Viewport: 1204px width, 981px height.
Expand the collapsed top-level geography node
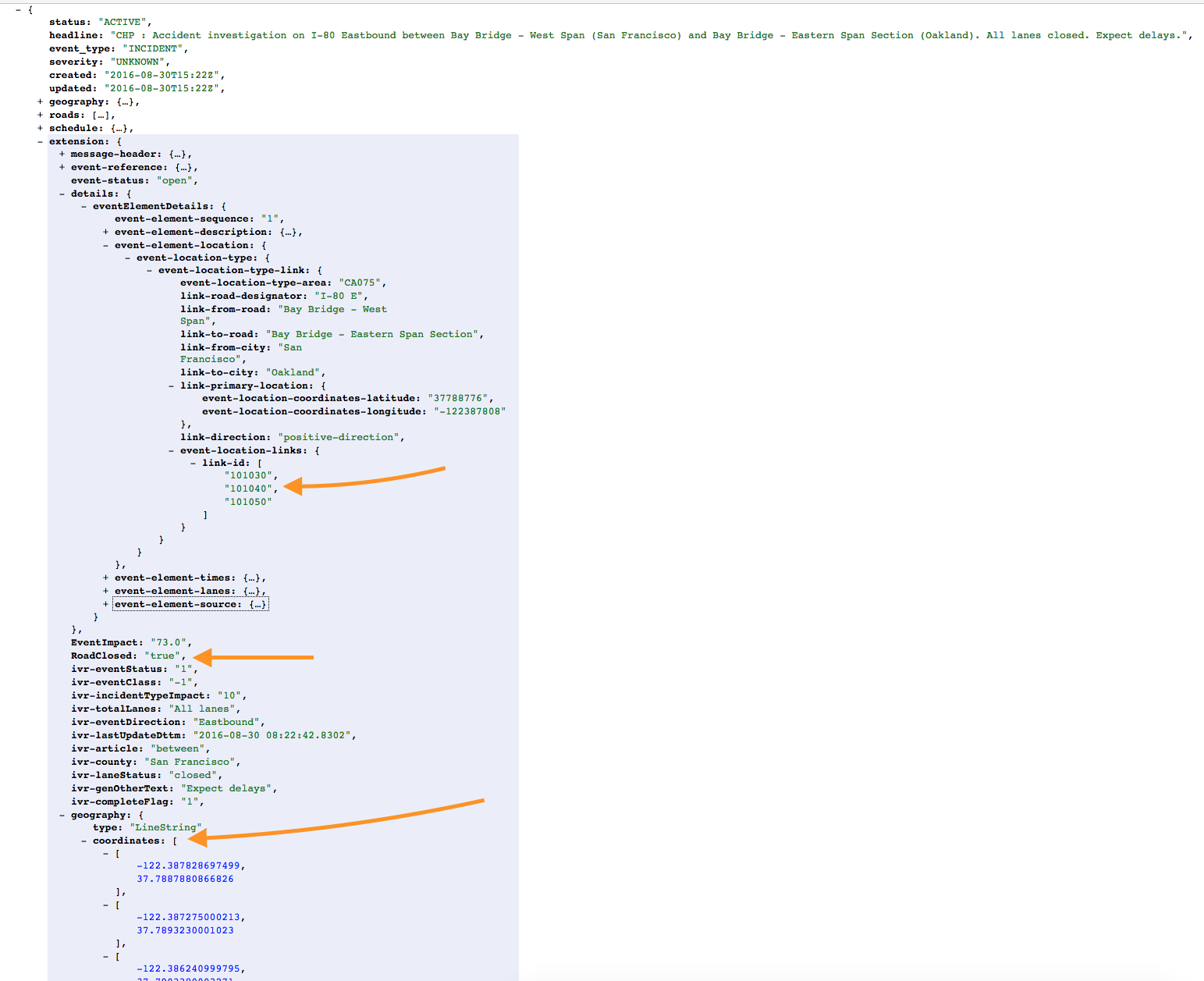tap(40, 102)
